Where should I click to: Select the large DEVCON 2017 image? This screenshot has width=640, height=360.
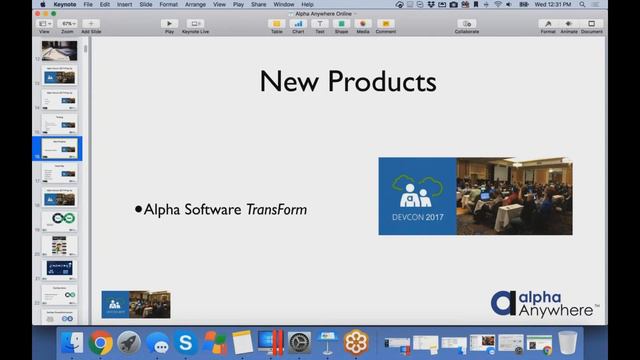pos(476,196)
